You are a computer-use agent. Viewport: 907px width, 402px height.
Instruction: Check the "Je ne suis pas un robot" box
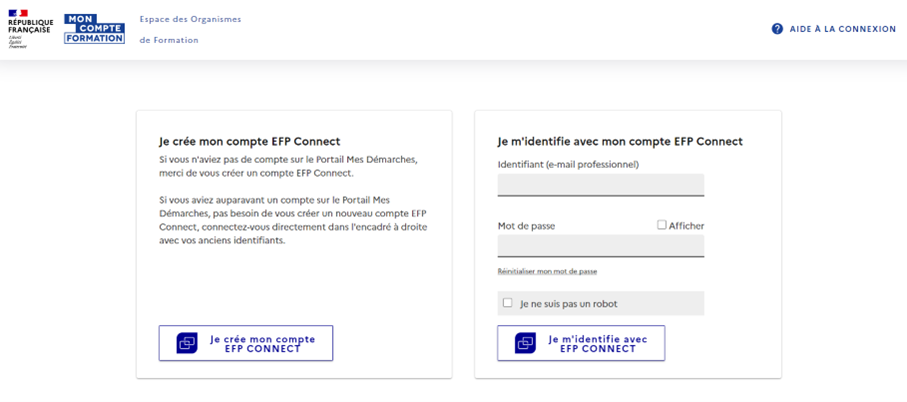pyautogui.click(x=508, y=303)
